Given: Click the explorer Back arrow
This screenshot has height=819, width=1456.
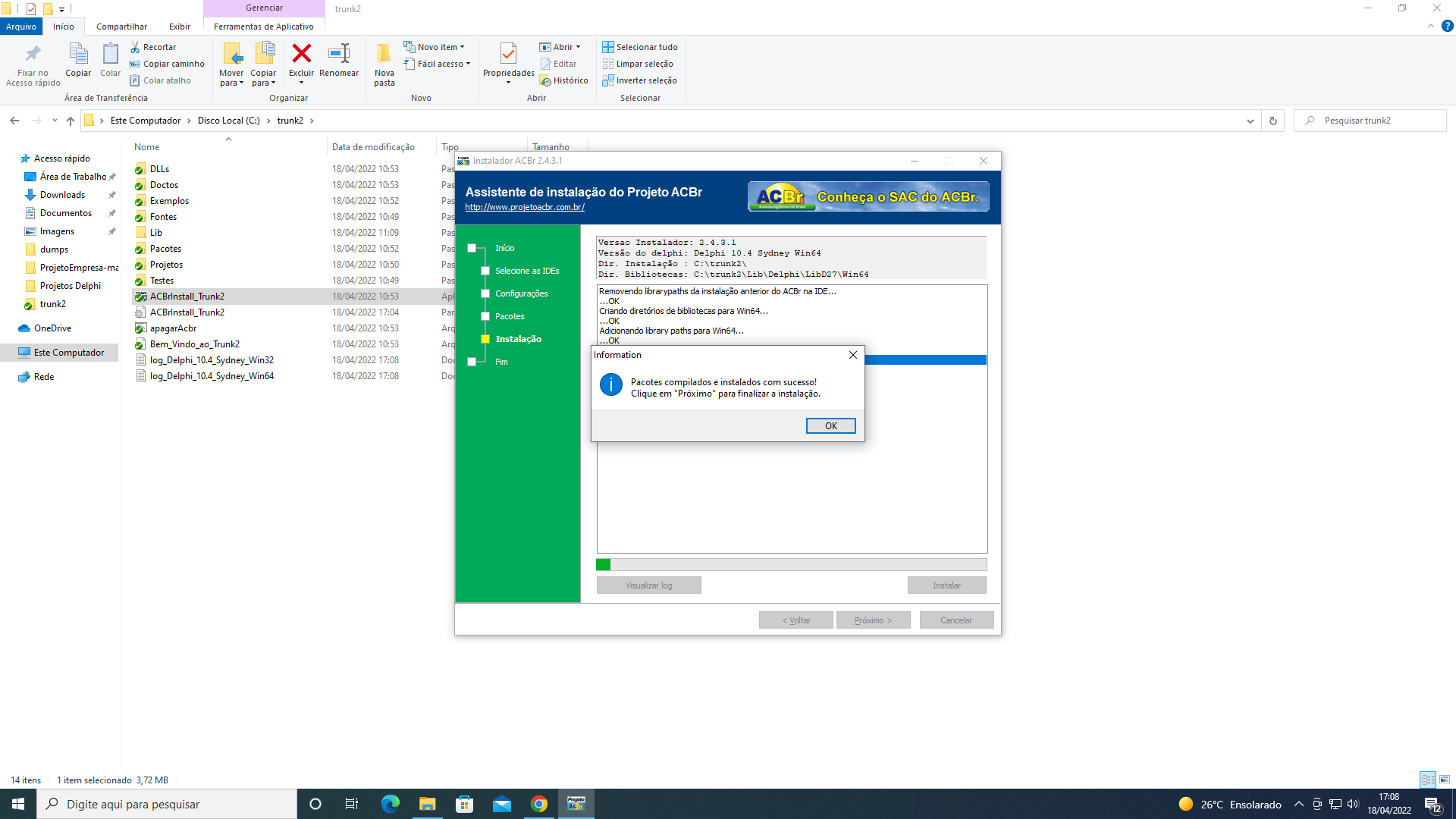Looking at the screenshot, I should [14, 121].
